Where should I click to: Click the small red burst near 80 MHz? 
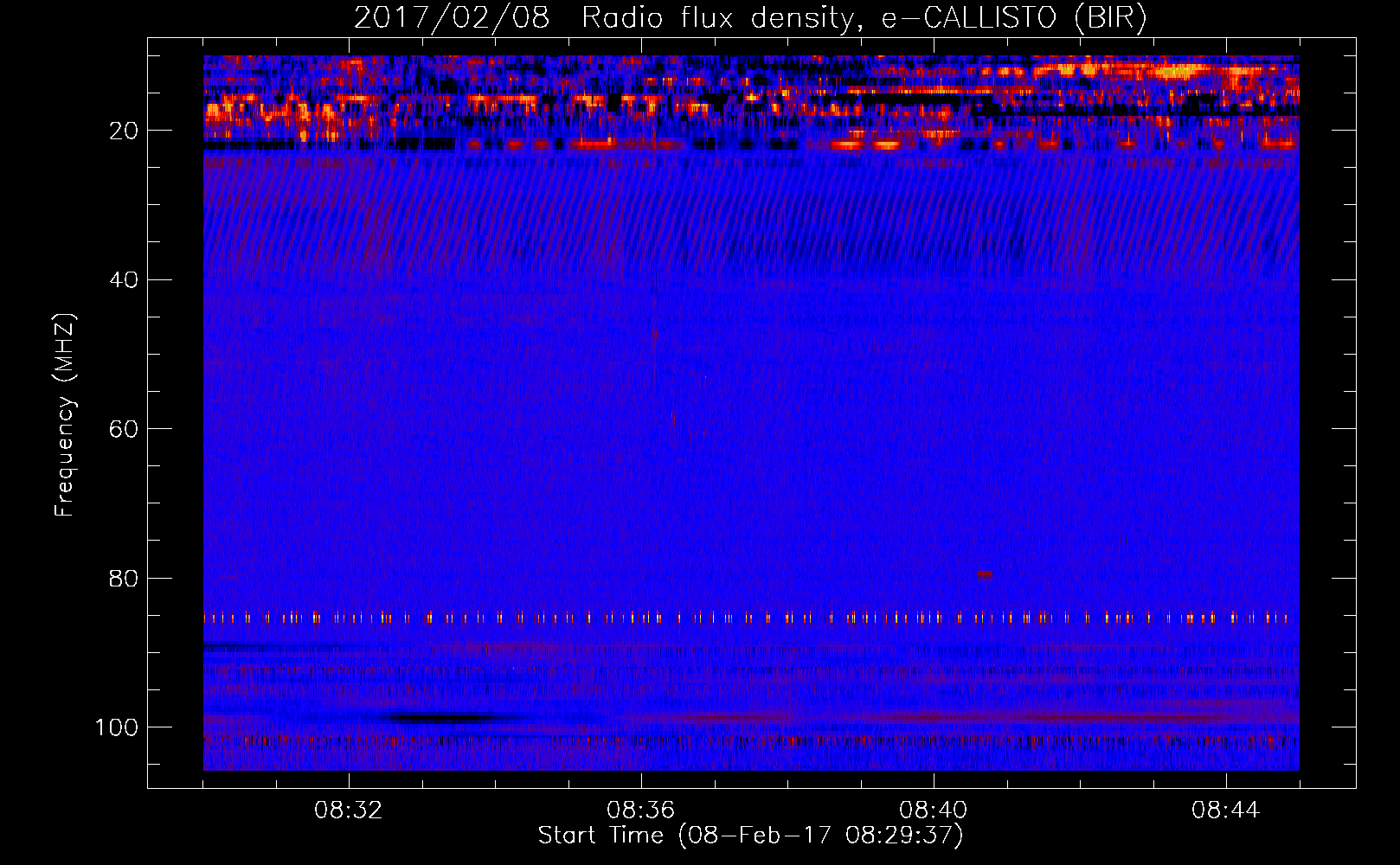tap(985, 574)
